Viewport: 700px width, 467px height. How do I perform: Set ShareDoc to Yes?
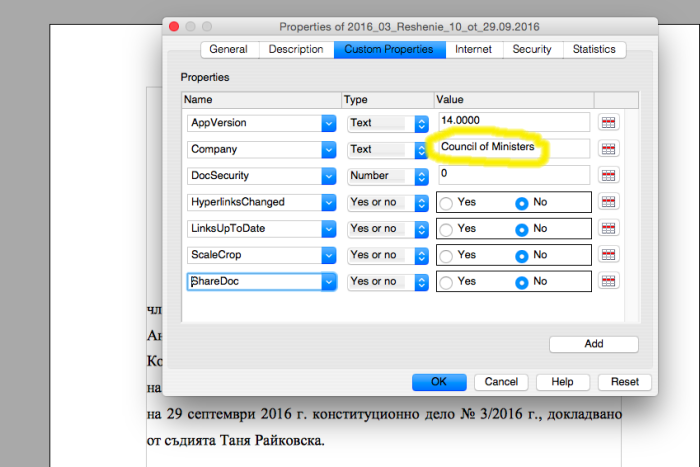[x=446, y=282]
